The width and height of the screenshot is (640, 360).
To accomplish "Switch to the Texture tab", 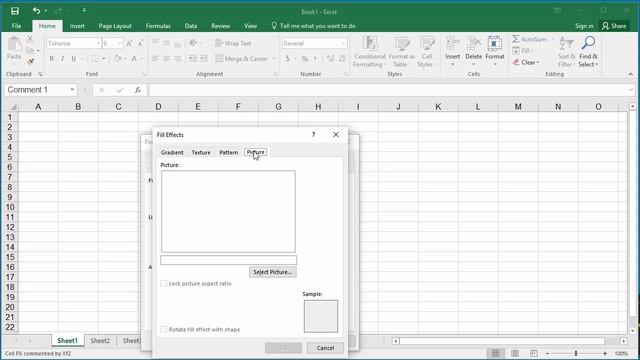I will 201,152.
